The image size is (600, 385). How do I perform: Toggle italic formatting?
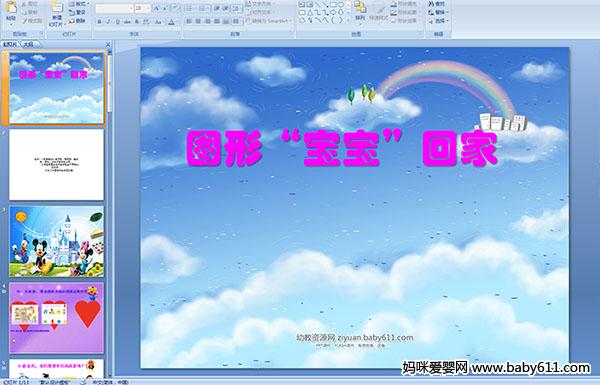[x=108, y=22]
